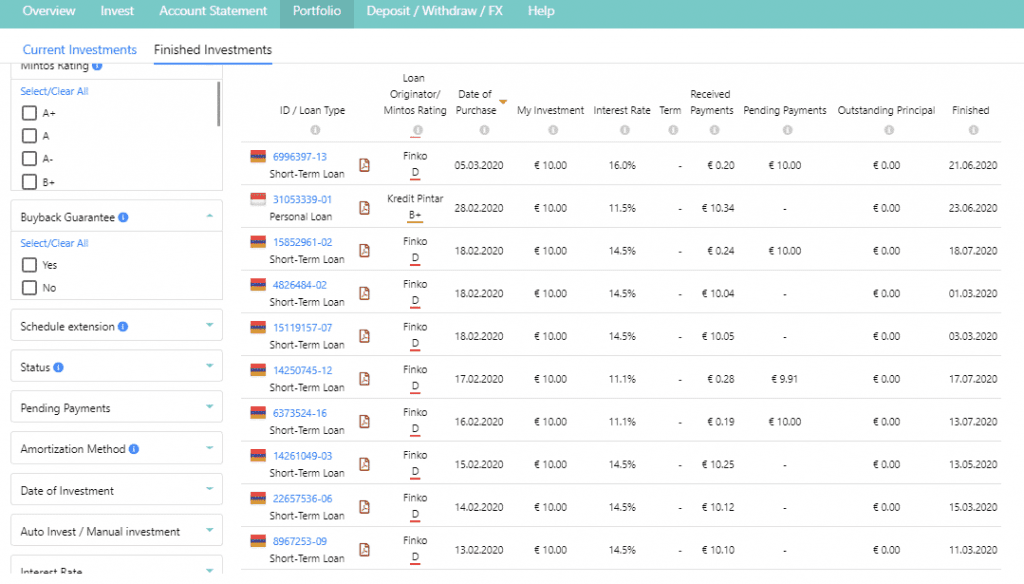Enable the B+ rating checkbox
The image size is (1024, 584).
pyautogui.click(x=29, y=182)
